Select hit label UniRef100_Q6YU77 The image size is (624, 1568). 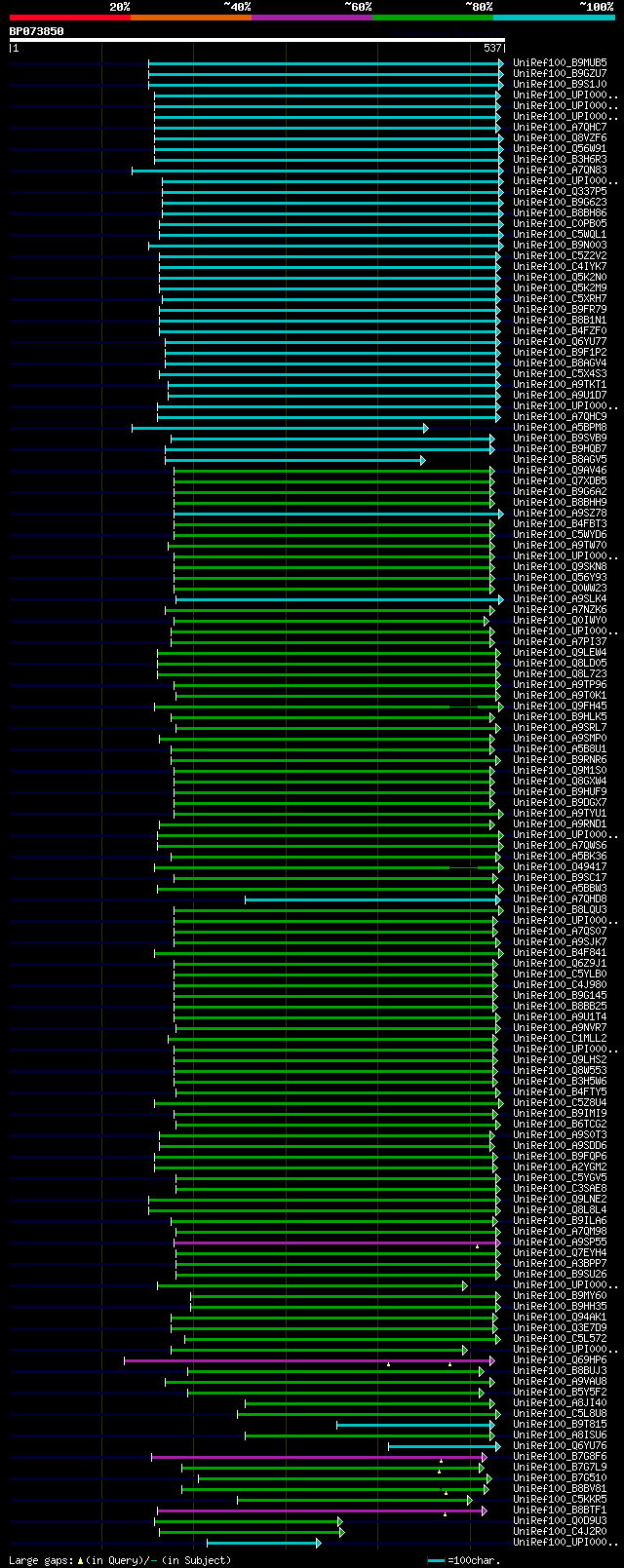[x=560, y=341]
